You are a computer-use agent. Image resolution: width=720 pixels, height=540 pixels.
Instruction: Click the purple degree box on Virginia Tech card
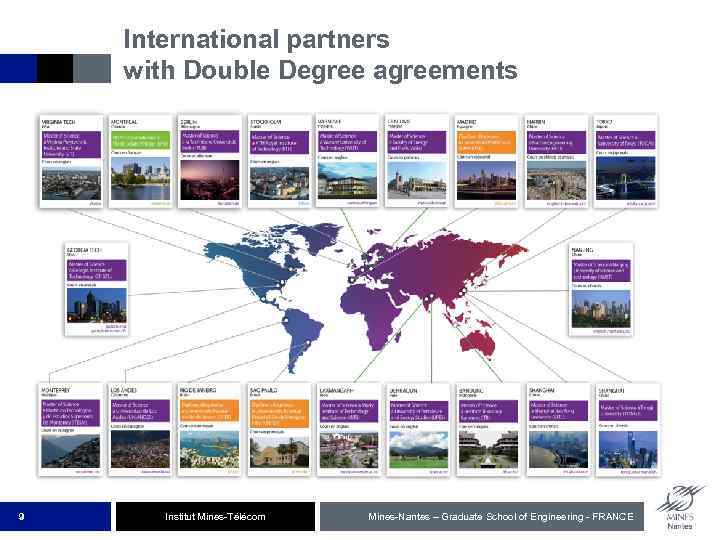71,145
